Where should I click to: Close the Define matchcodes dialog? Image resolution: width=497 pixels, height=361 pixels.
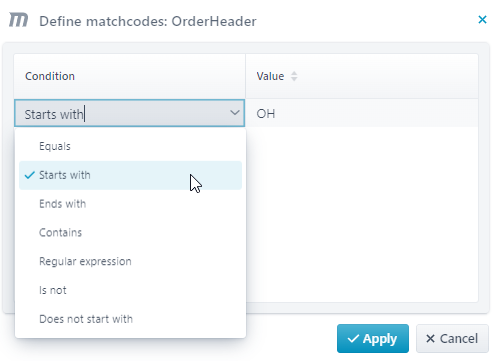pos(482,20)
